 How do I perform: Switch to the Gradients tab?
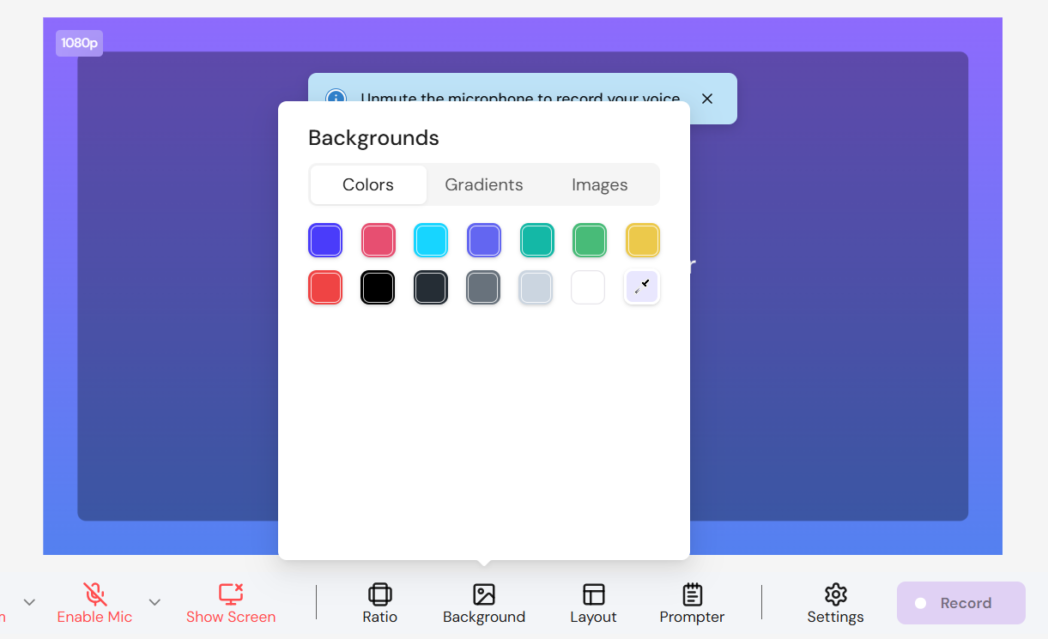(484, 184)
